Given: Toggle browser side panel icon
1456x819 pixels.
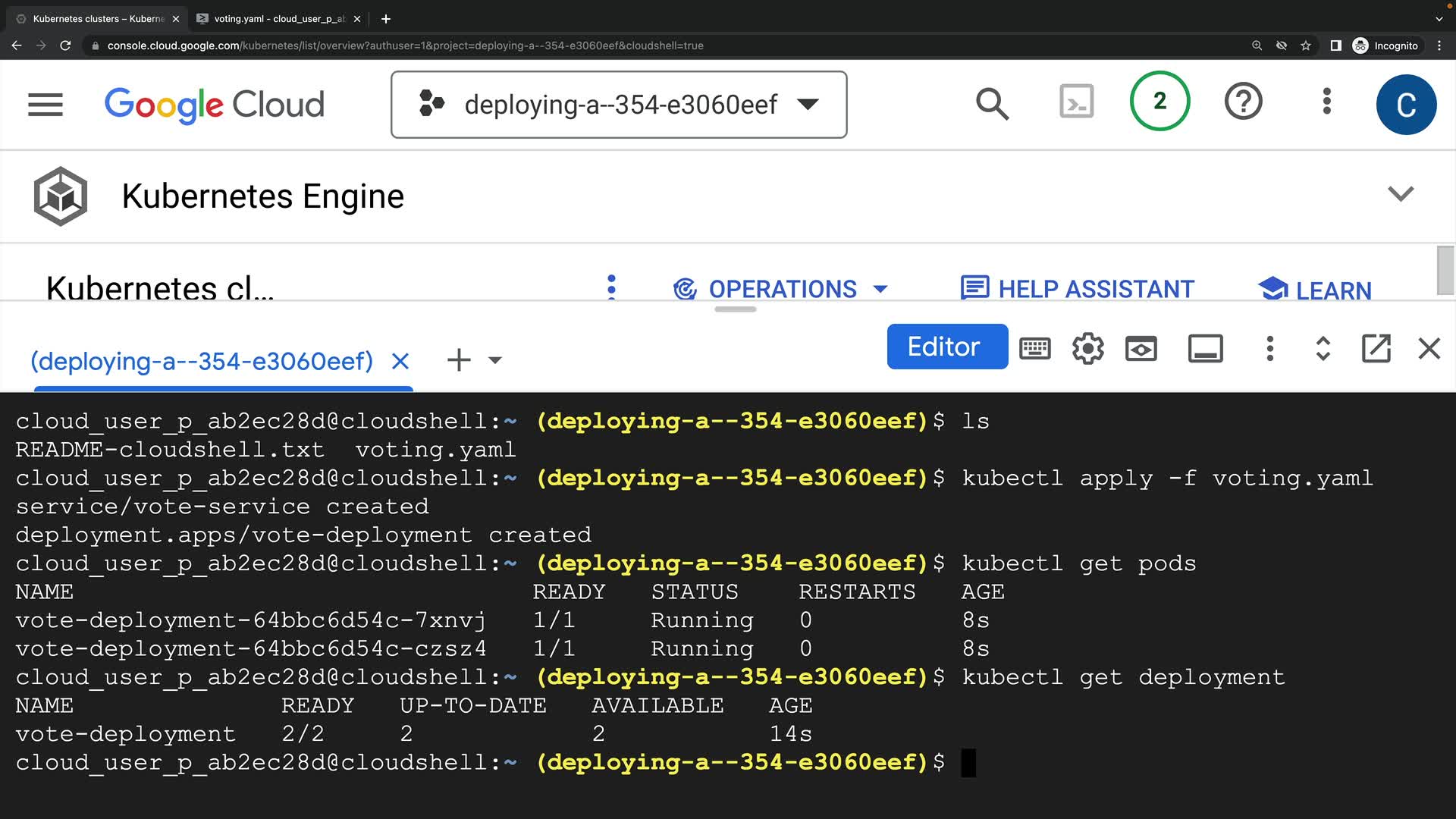Looking at the screenshot, I should [1335, 45].
